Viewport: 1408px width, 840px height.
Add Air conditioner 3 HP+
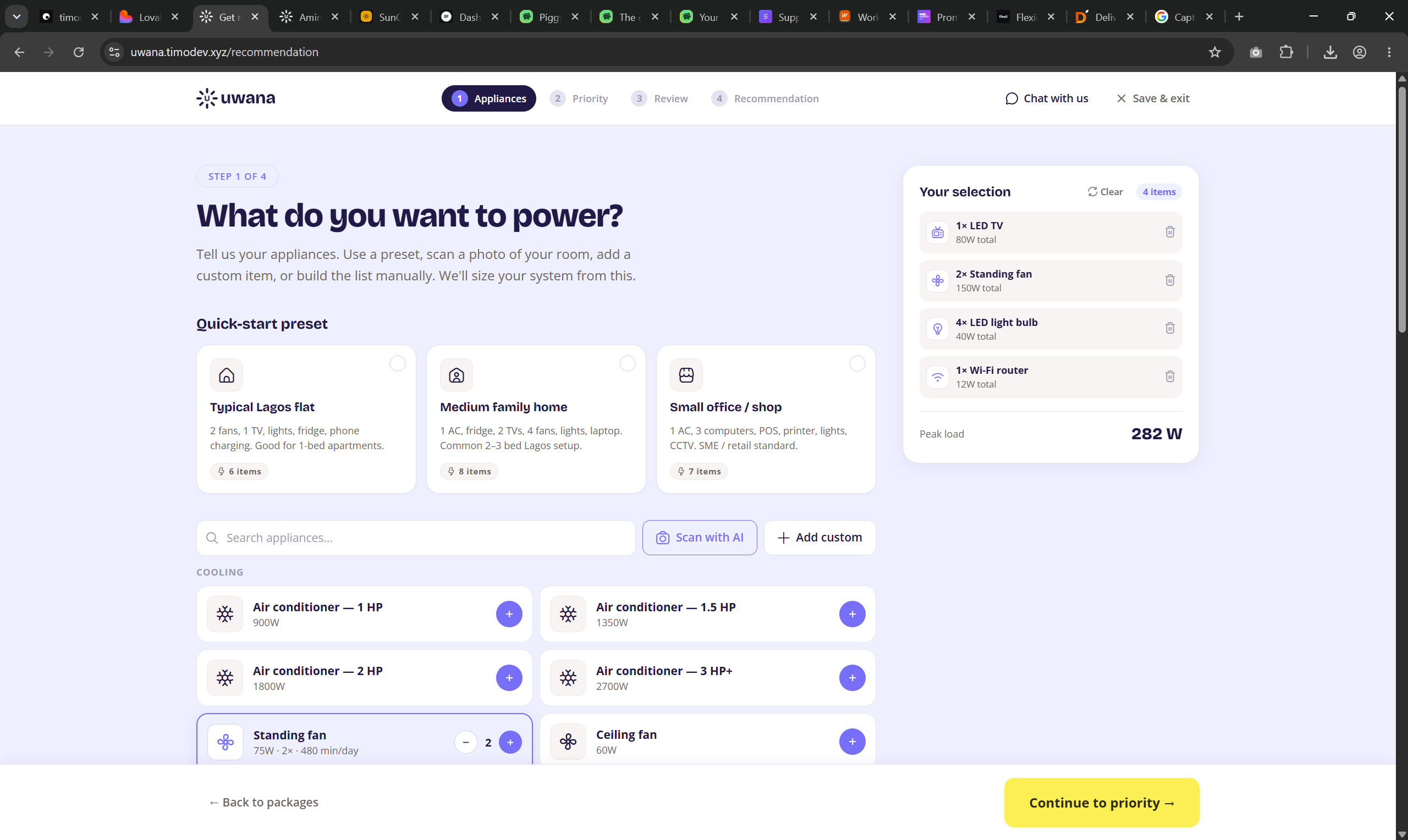pos(852,677)
